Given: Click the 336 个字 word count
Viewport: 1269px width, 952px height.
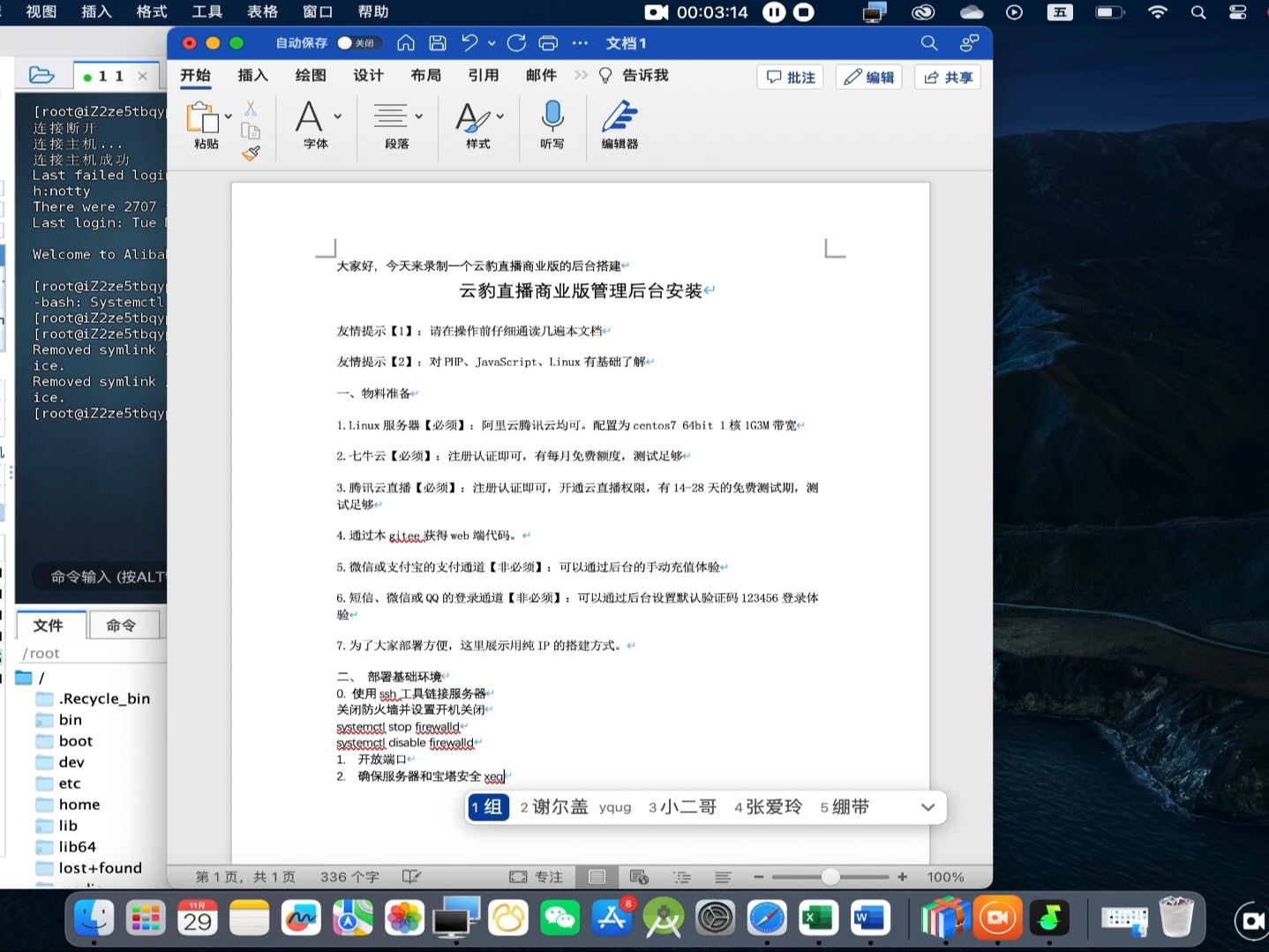Looking at the screenshot, I should pyautogui.click(x=349, y=877).
